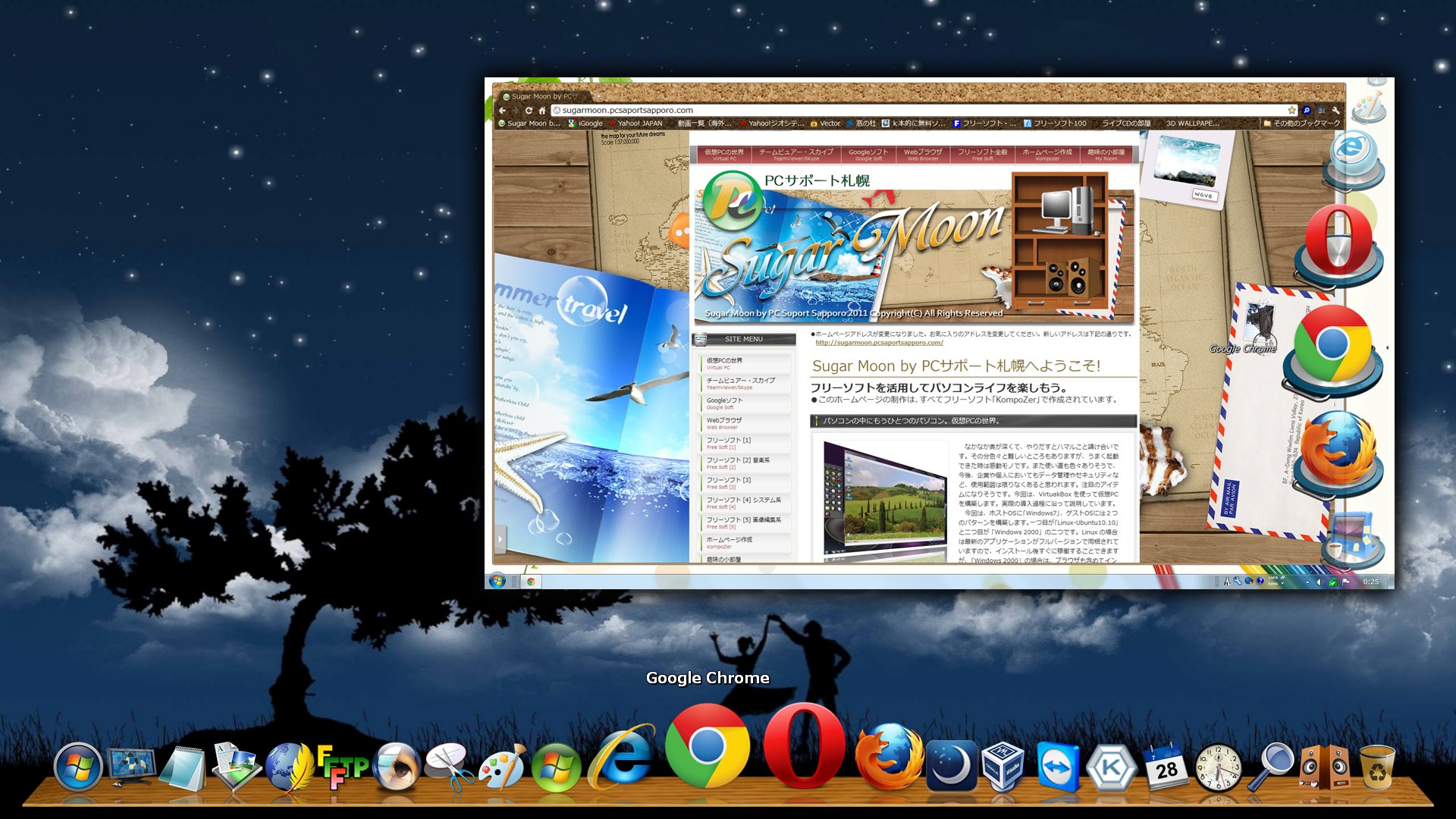The width and height of the screenshot is (1456, 819).
Task: Click the Windows Start orb in the dock
Action: click(x=78, y=767)
